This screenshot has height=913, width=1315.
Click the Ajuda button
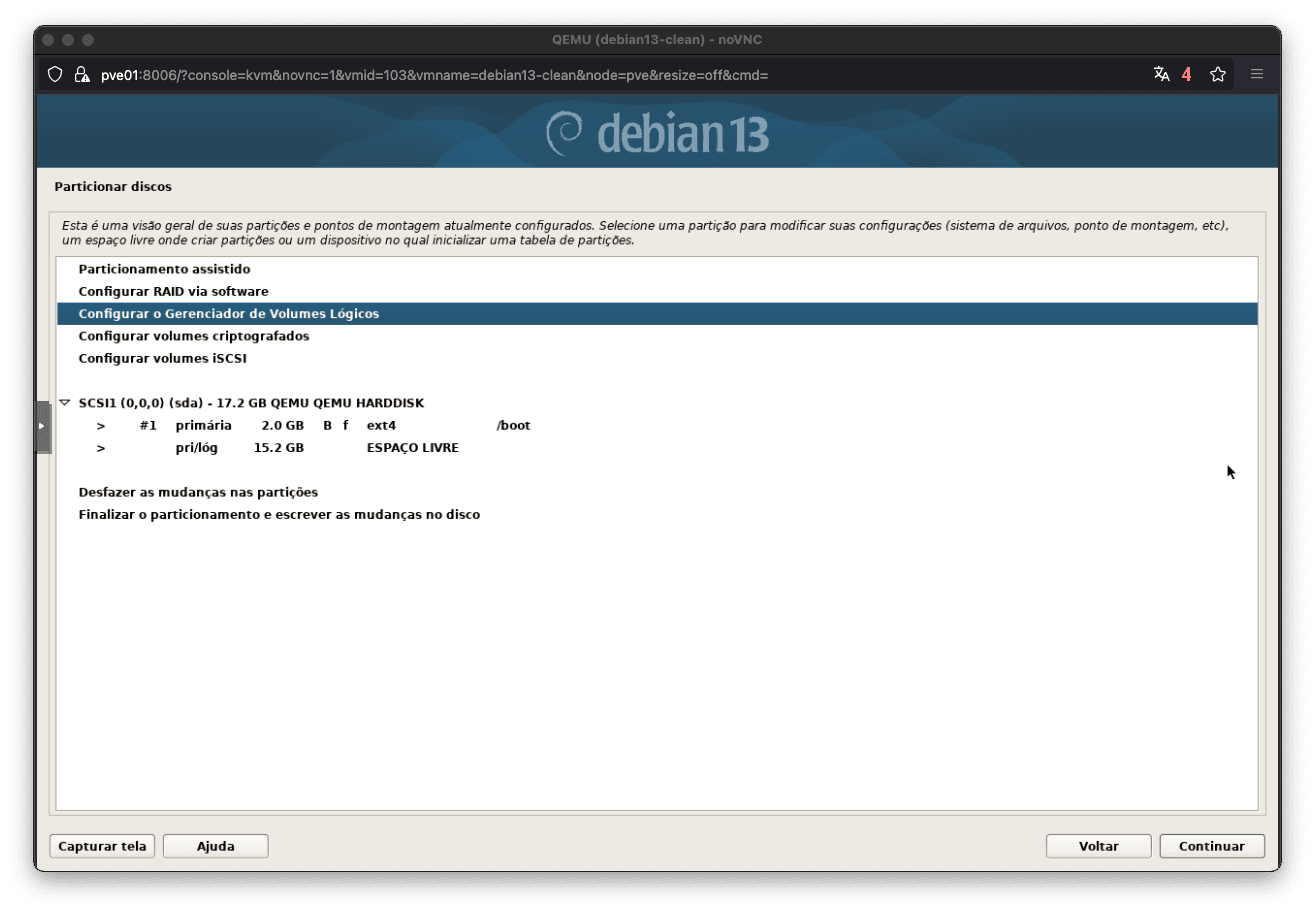click(216, 846)
